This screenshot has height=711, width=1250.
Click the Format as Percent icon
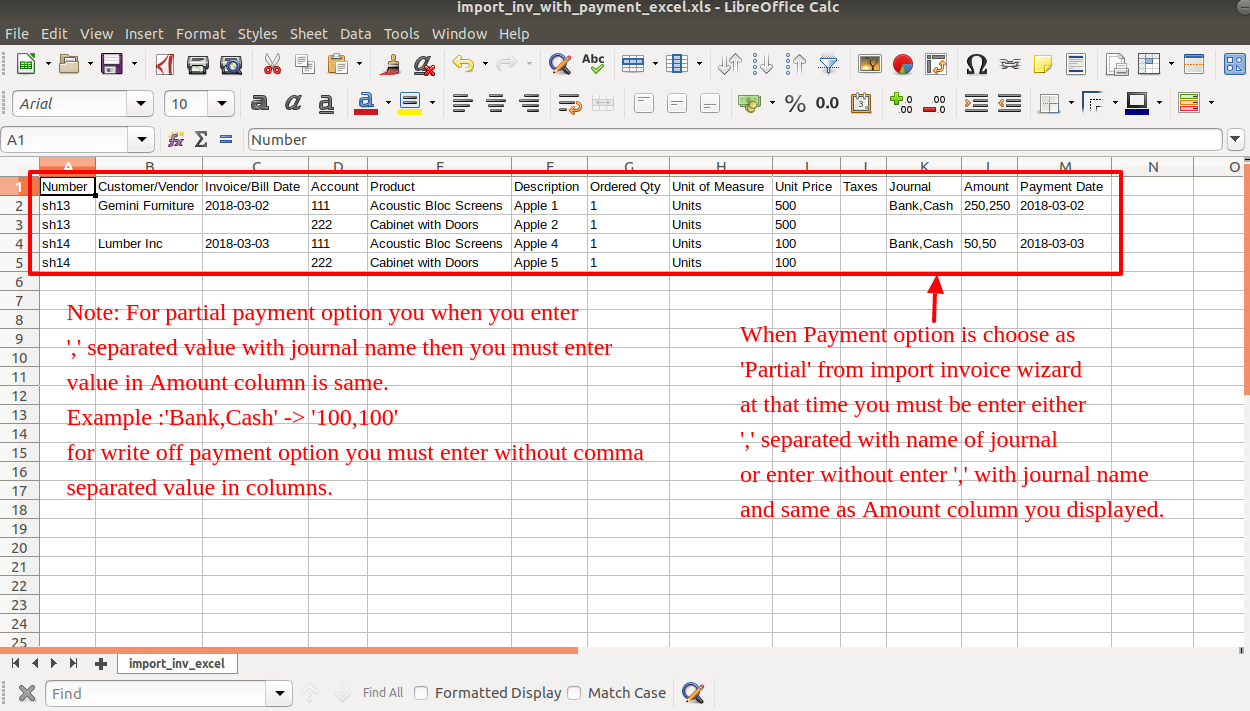(x=795, y=103)
